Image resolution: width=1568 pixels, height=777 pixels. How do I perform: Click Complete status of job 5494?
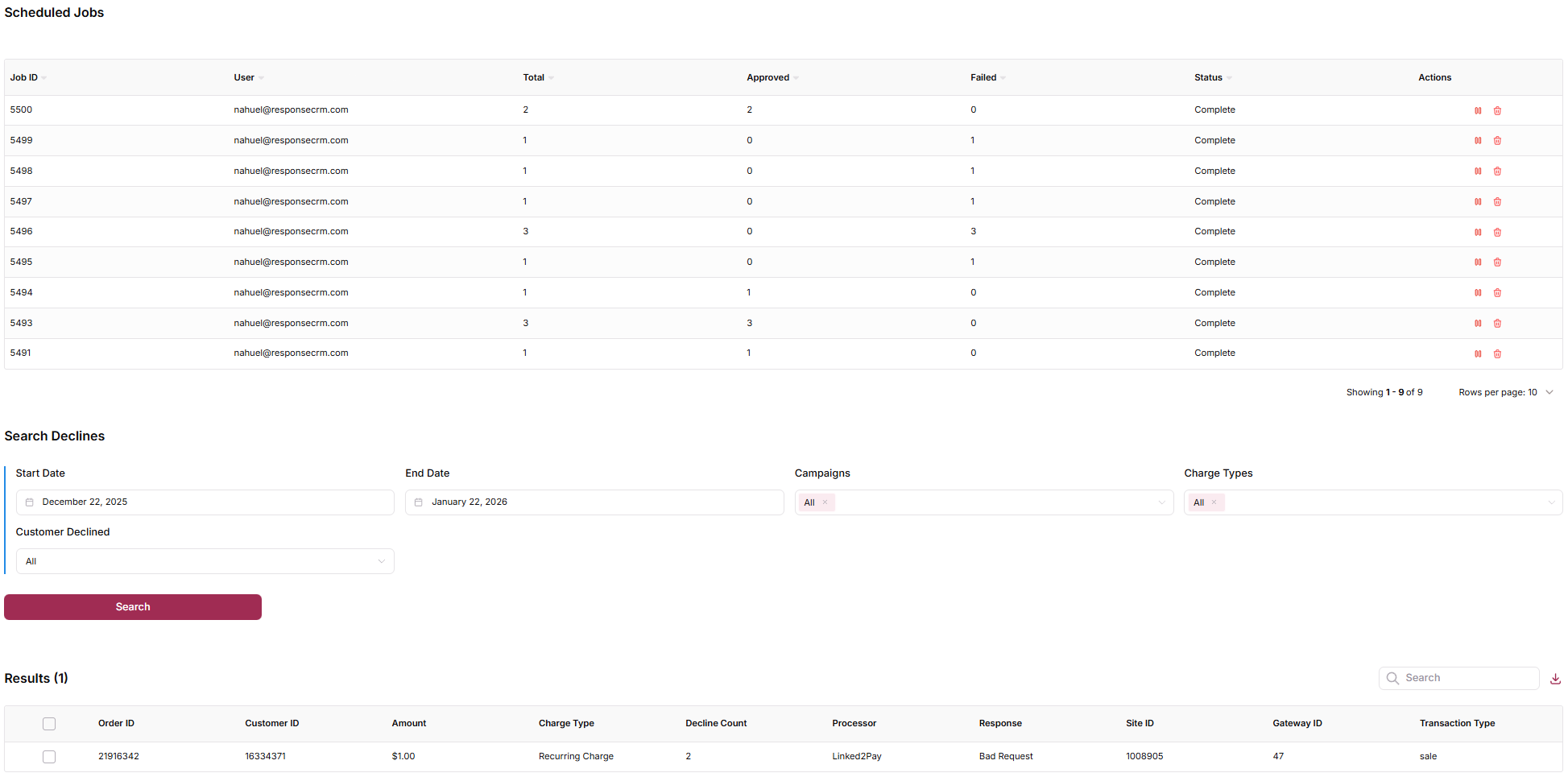pyautogui.click(x=1214, y=293)
